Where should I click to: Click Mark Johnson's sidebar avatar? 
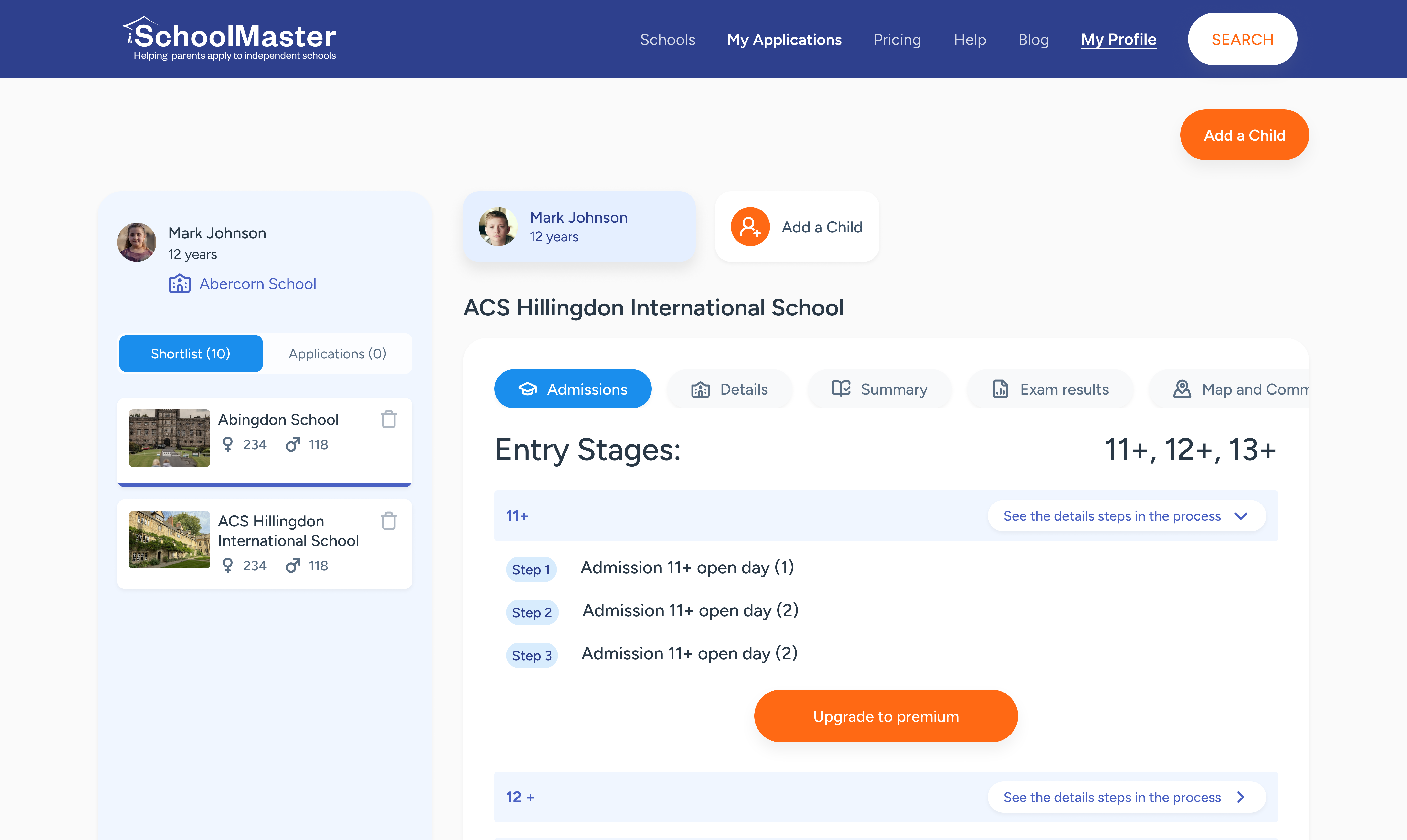click(137, 242)
